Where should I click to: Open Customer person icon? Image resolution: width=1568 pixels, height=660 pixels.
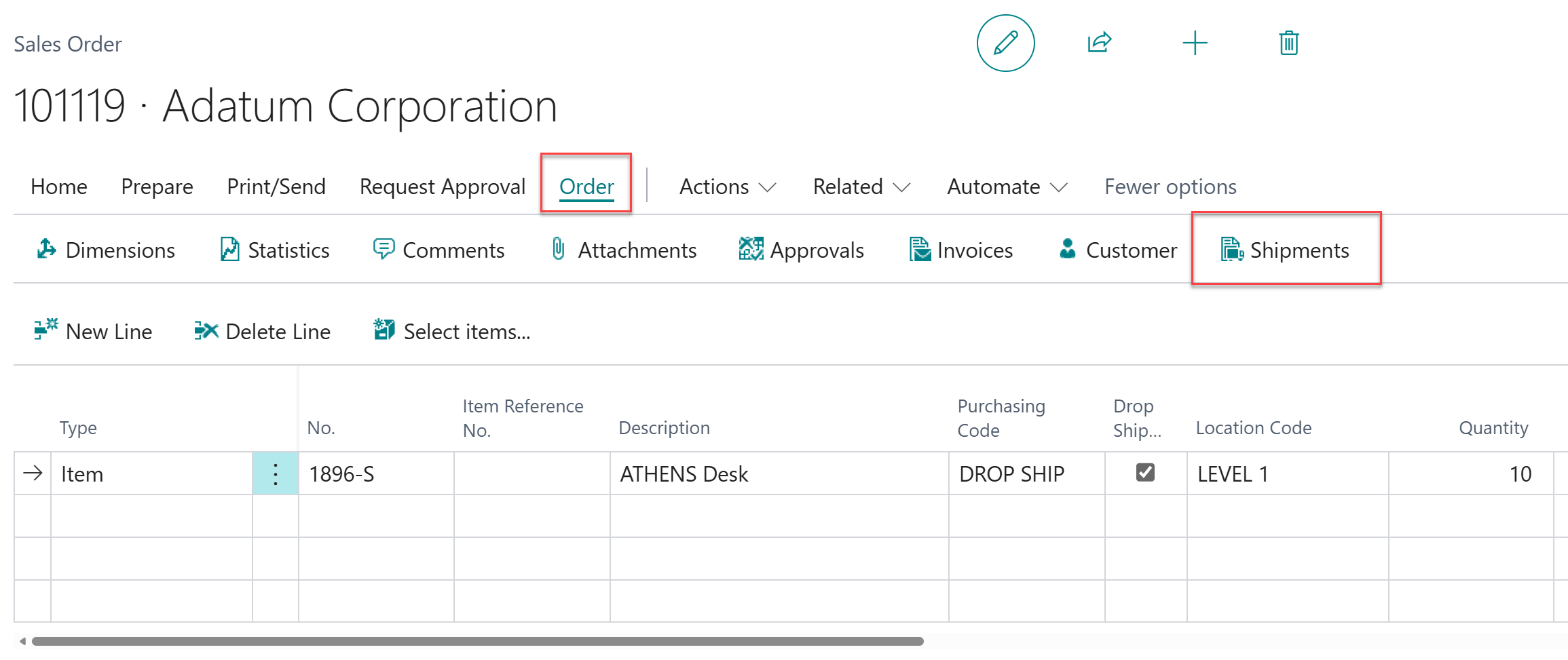(1067, 248)
